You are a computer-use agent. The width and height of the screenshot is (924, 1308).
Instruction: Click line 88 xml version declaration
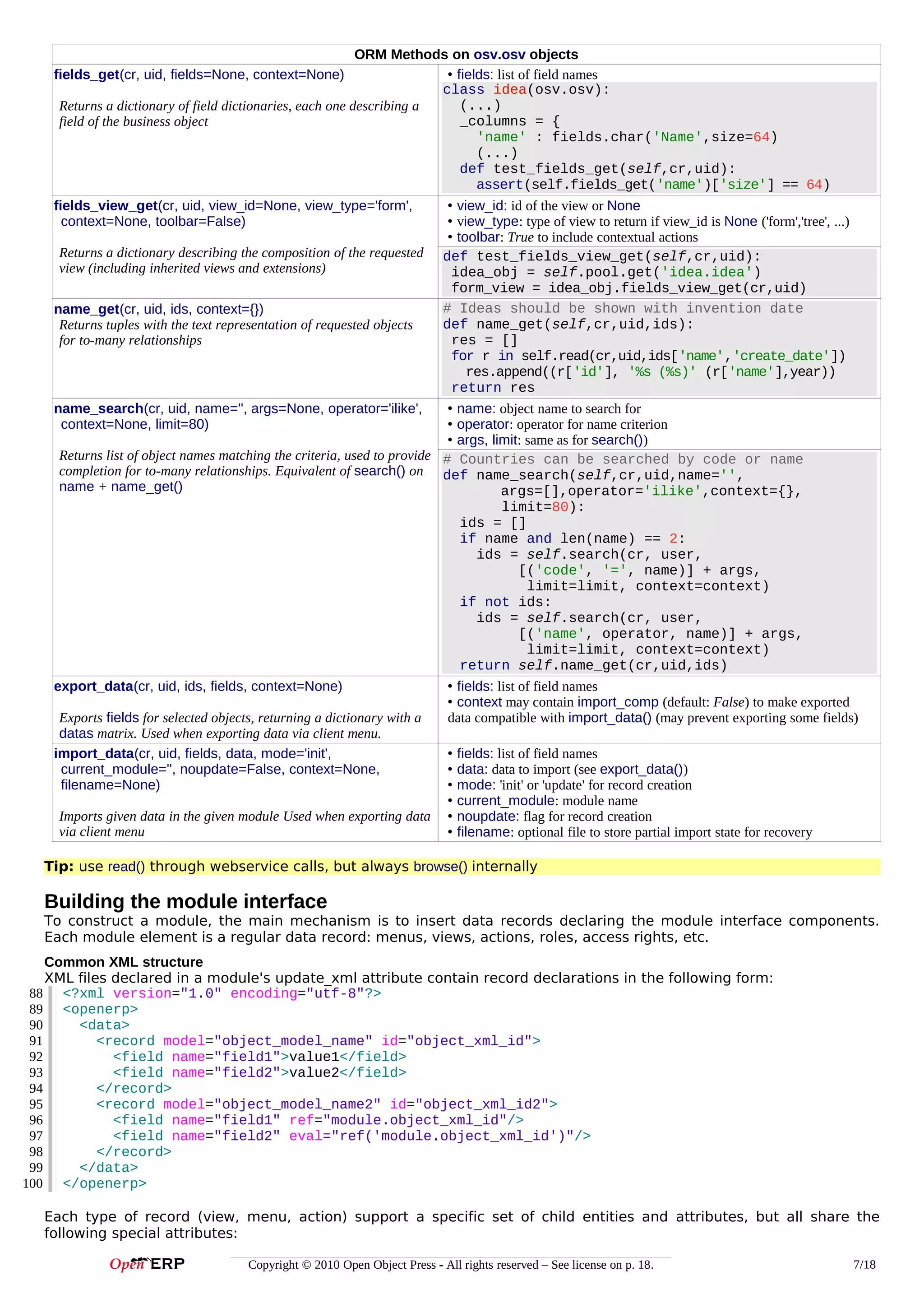point(222,993)
